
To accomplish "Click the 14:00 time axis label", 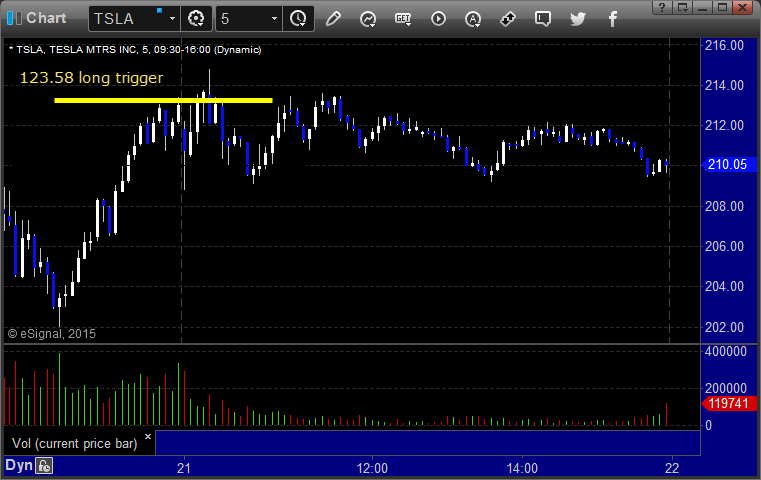I will 522,468.
